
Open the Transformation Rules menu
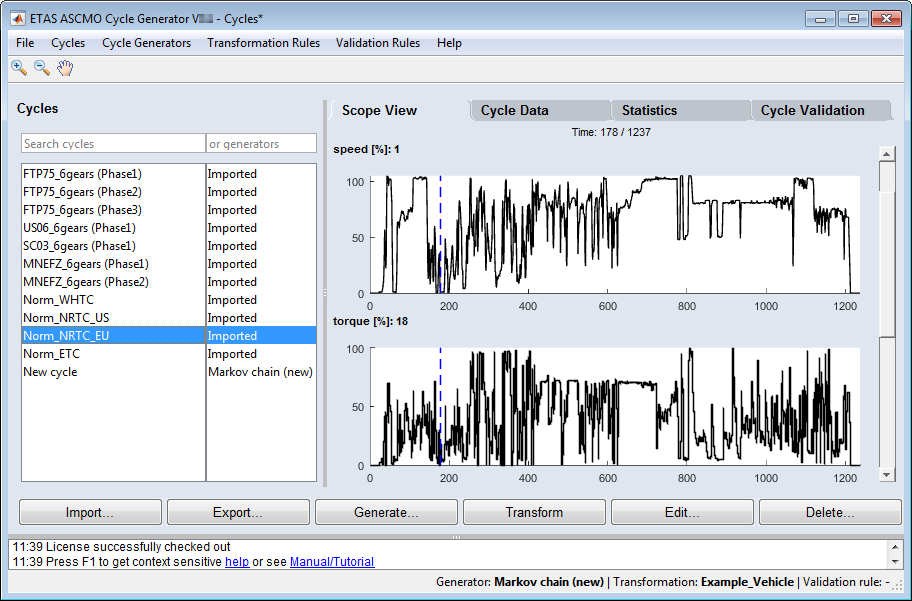coord(263,43)
